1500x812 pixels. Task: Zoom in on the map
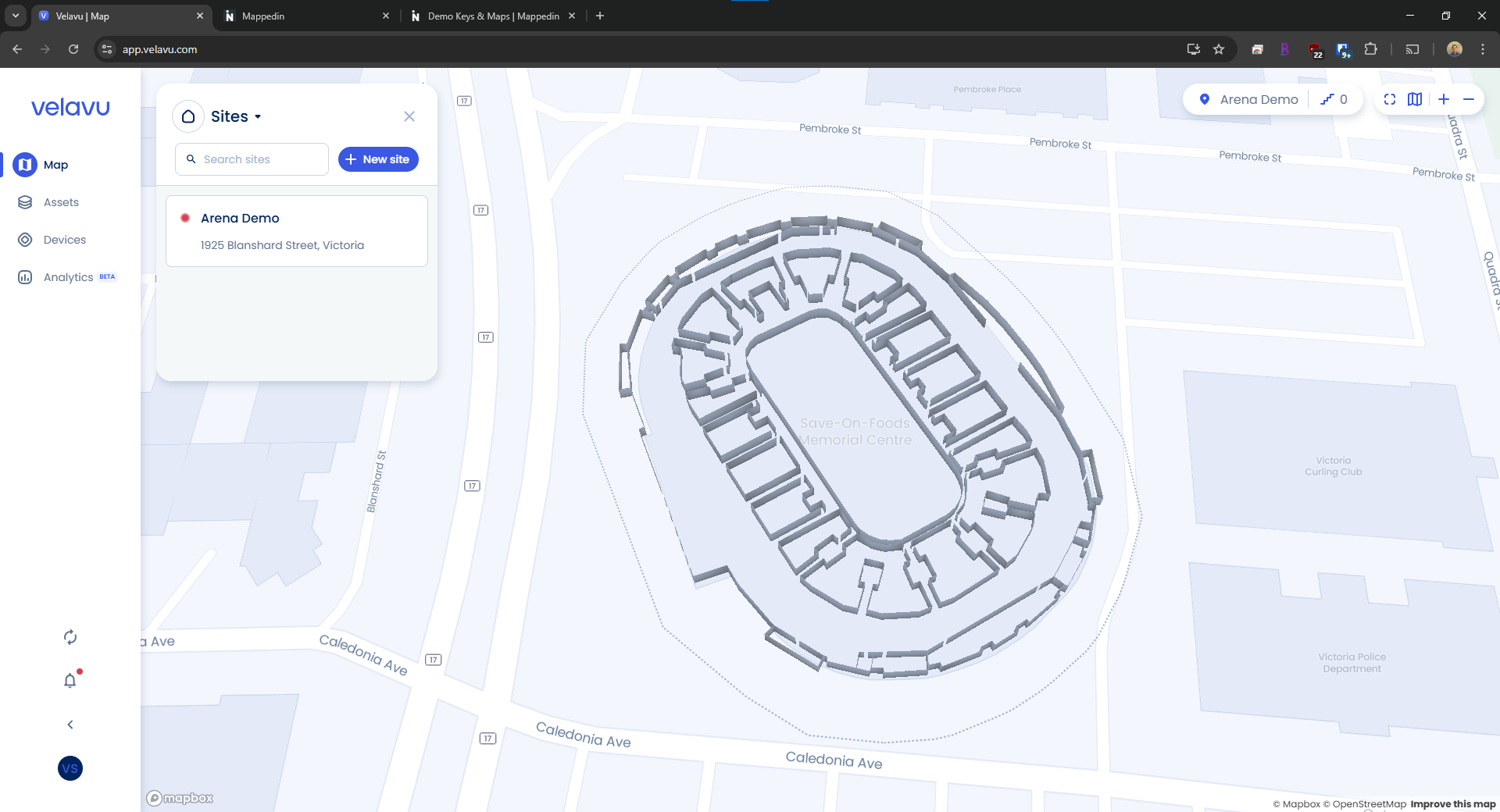coord(1444,99)
